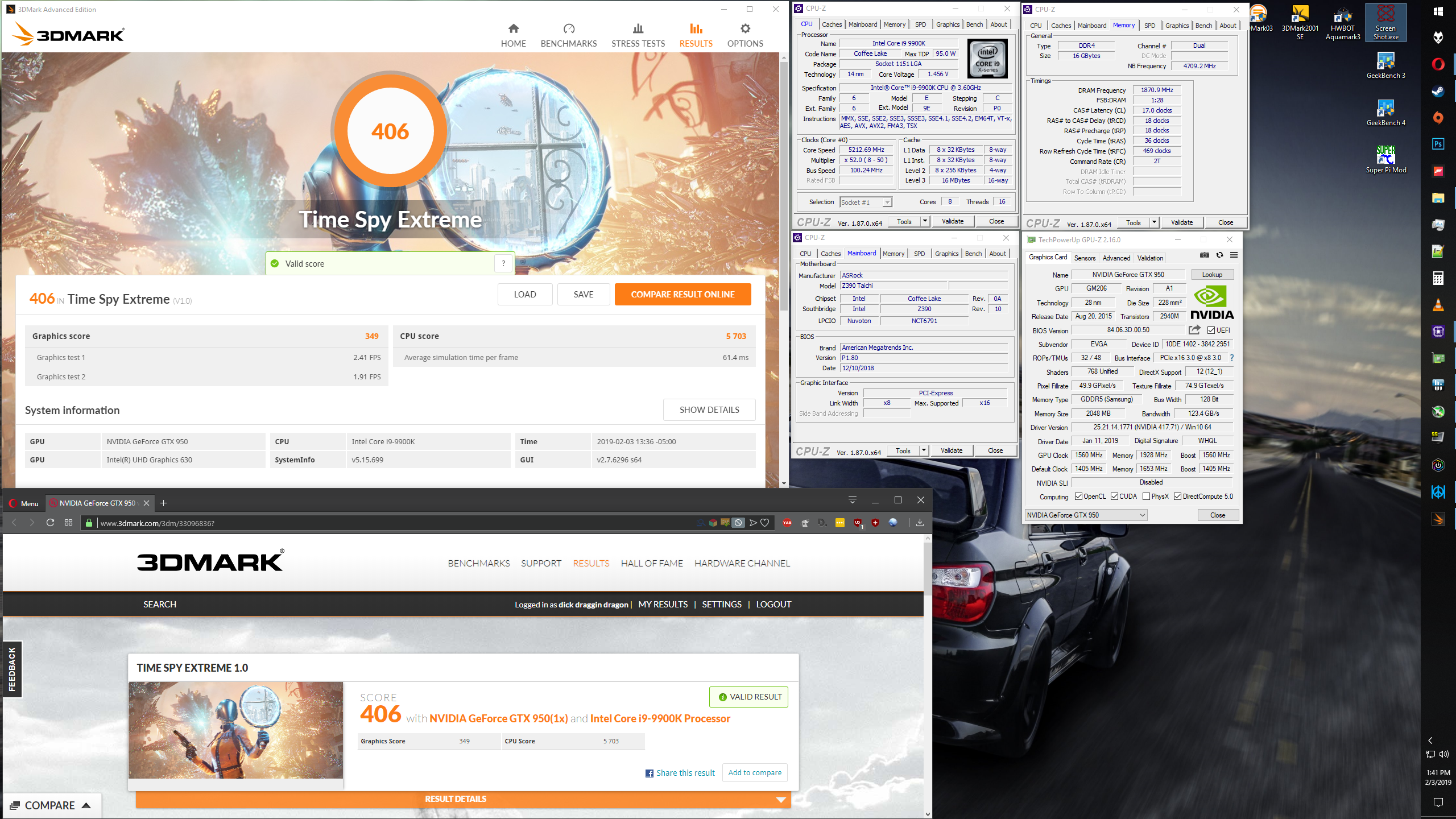Switch to Advanced tab in GPU-Z
The width and height of the screenshot is (1456, 819).
click(1116, 258)
